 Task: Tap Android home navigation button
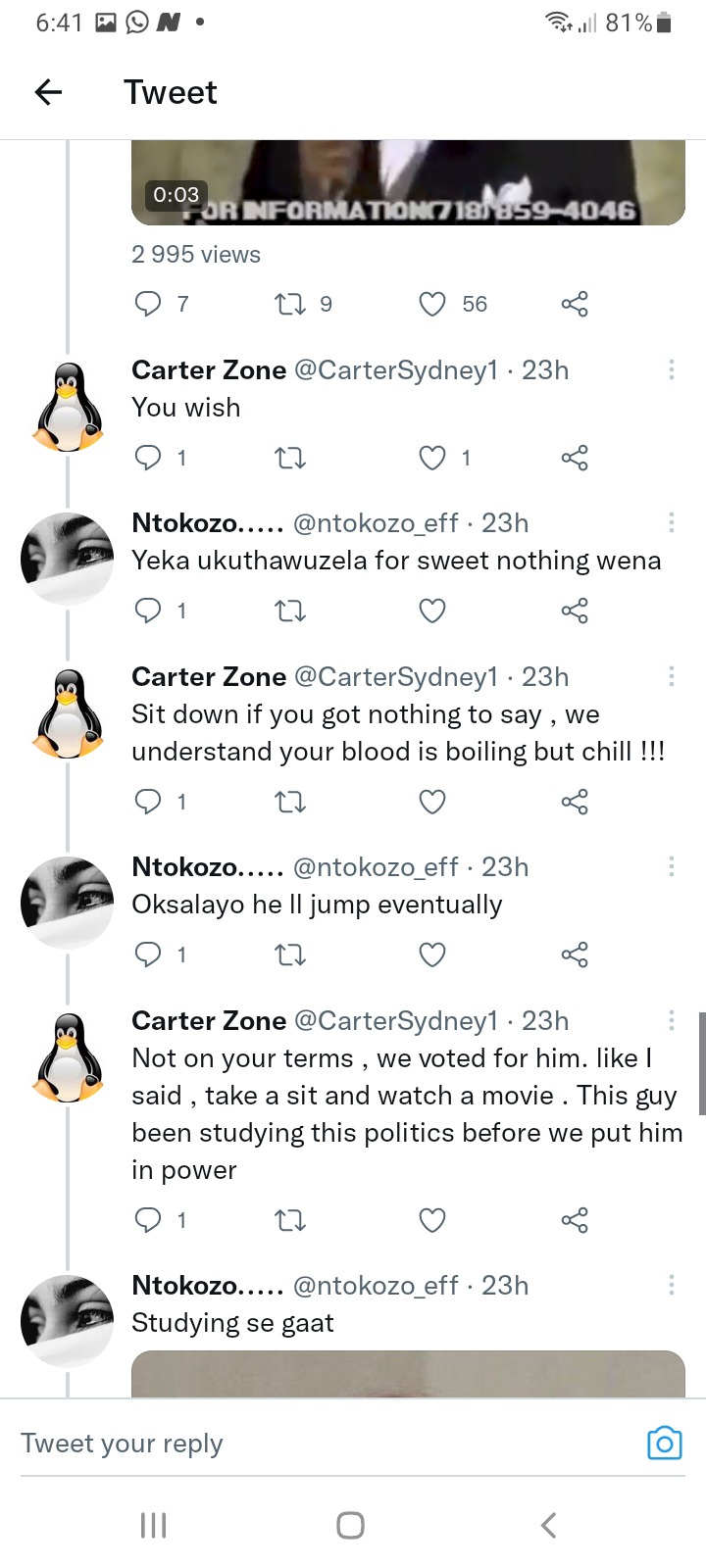click(x=350, y=1525)
